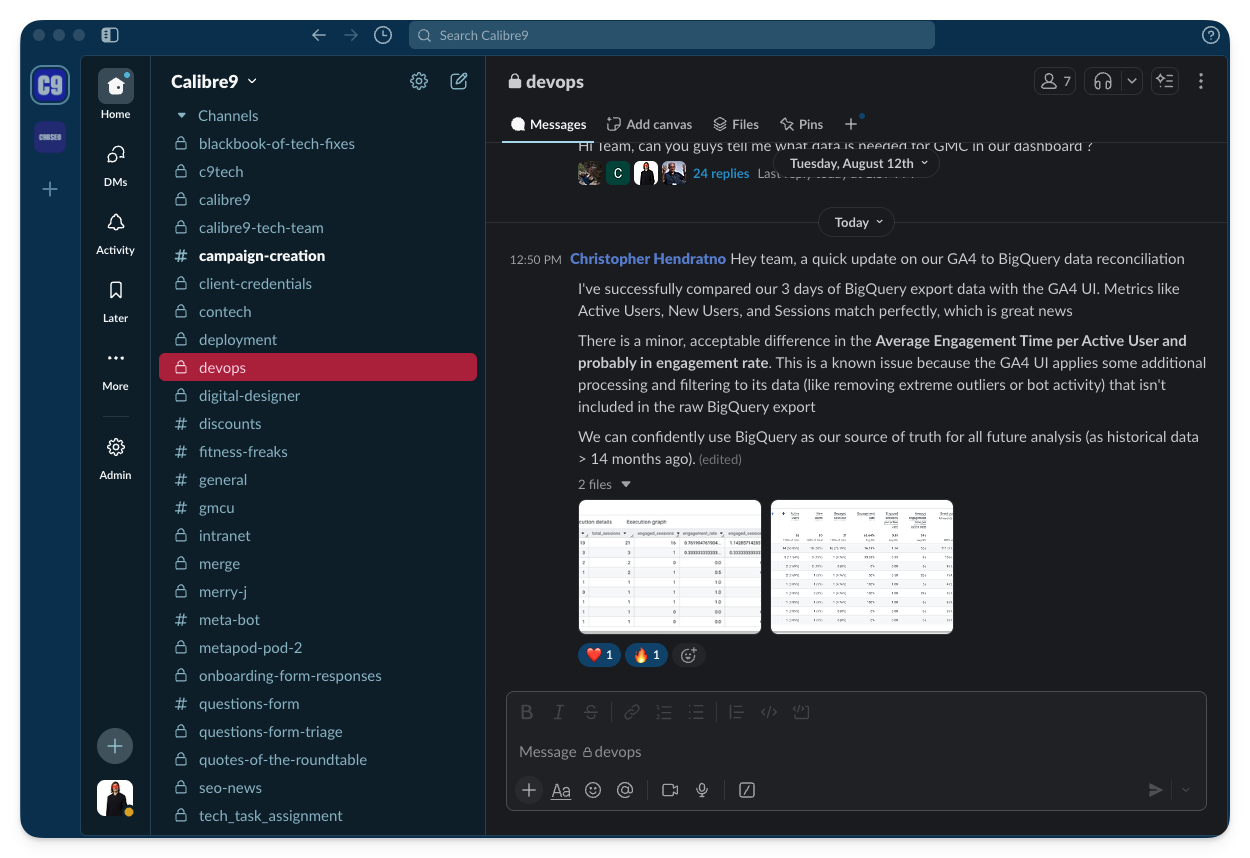Viewport: 1250px width, 858px height.
Task: Open workspace preferences gear icon
Action: click(419, 82)
